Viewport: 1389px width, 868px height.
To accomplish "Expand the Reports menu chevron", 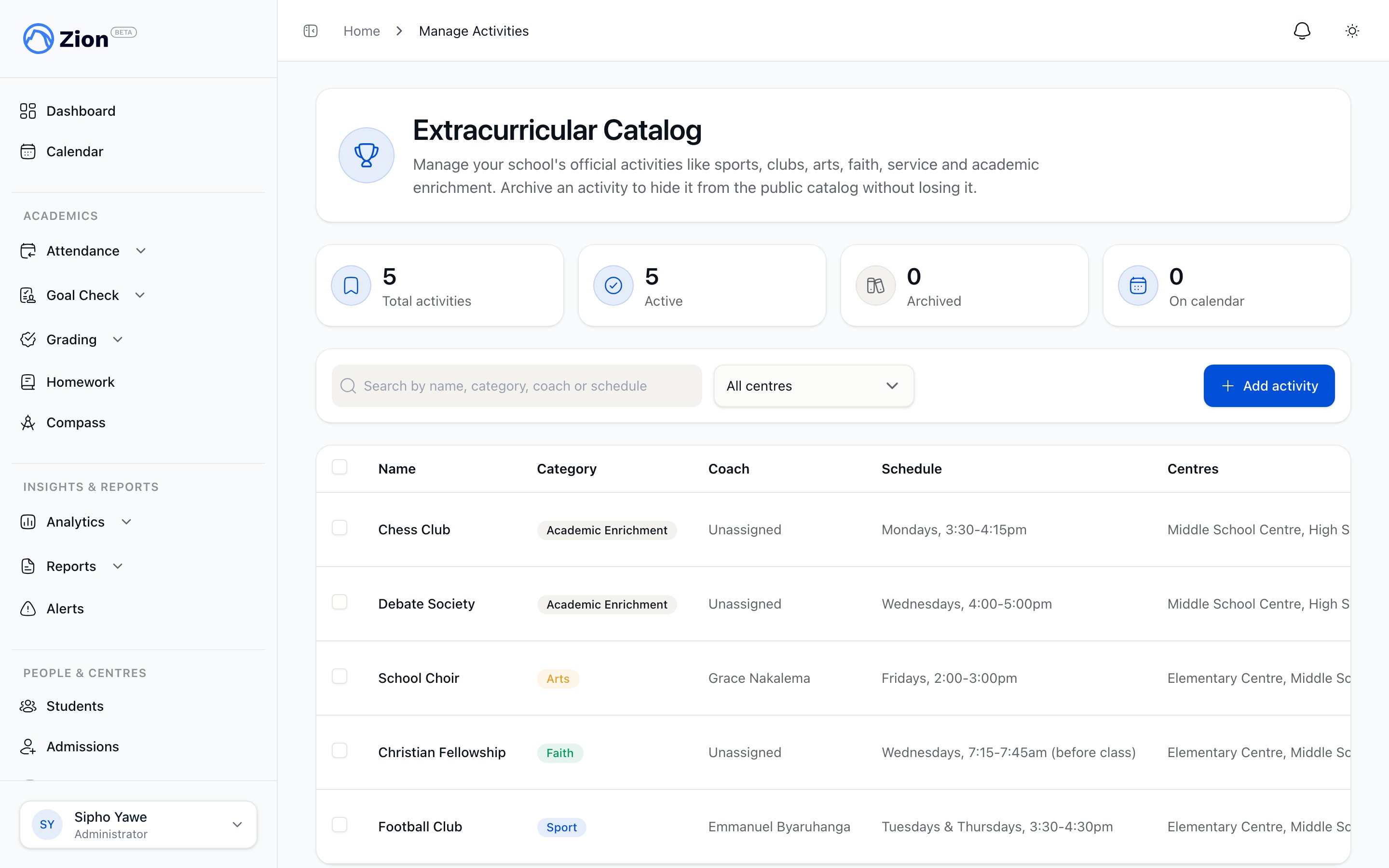I will pyautogui.click(x=118, y=566).
